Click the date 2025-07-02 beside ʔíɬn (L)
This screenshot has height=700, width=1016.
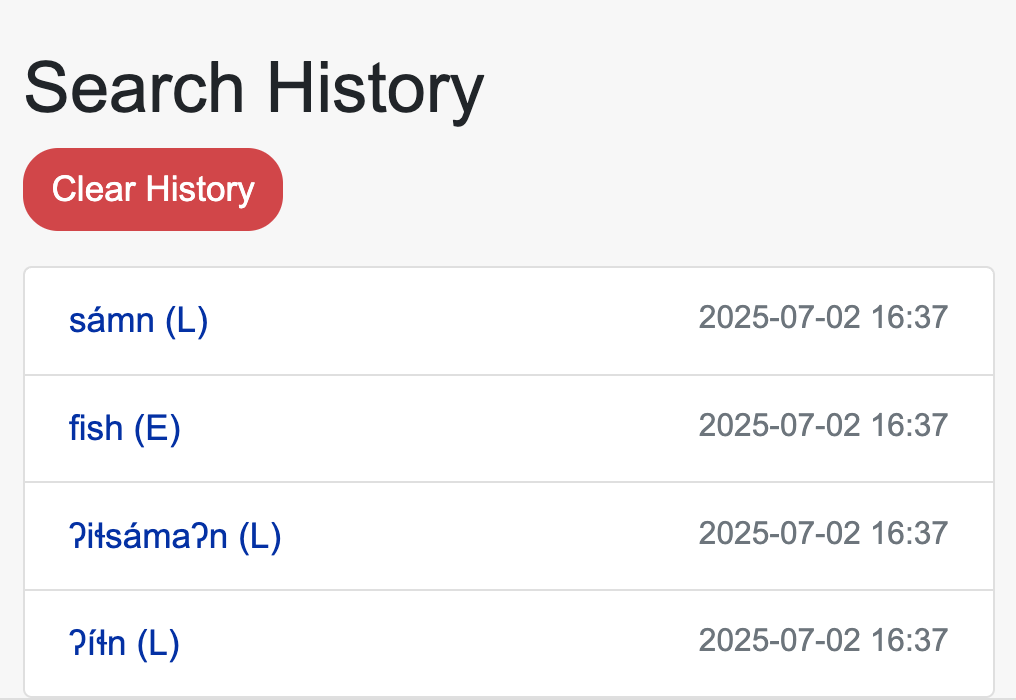[x=779, y=640]
